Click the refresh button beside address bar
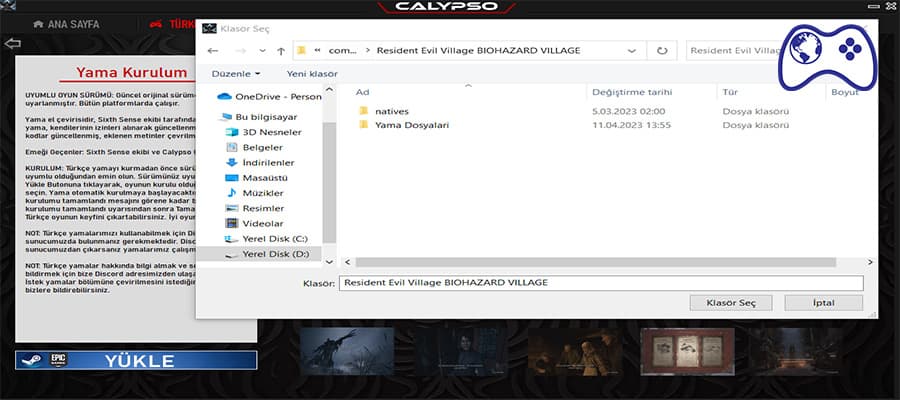Screen dimensions: 900x400 (x=661, y=49)
